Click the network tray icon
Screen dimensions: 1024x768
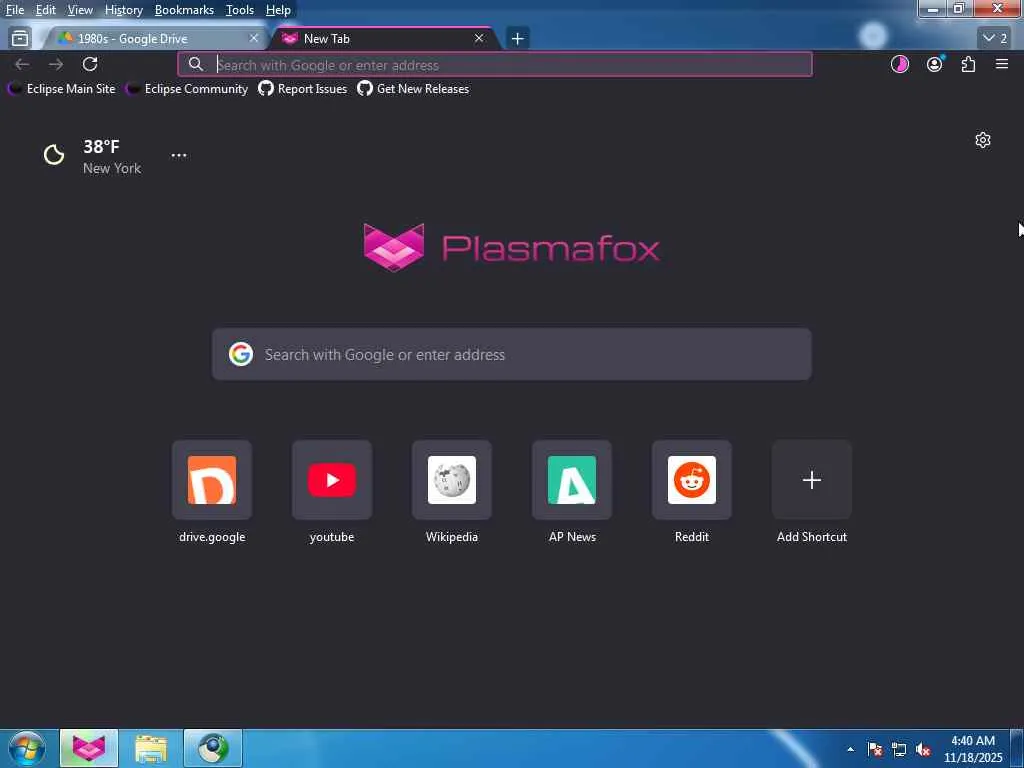[x=899, y=749]
